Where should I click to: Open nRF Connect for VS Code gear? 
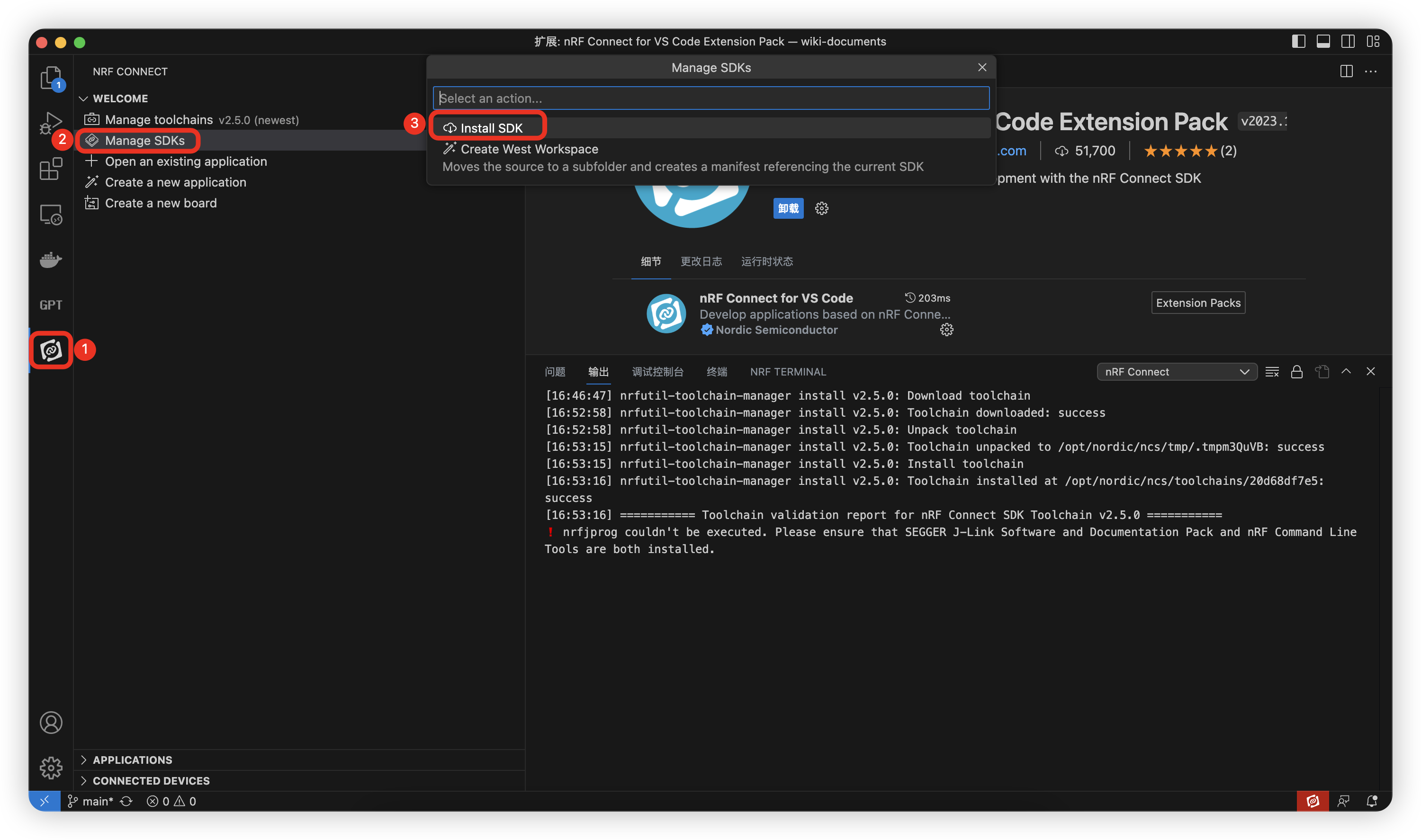(946, 330)
